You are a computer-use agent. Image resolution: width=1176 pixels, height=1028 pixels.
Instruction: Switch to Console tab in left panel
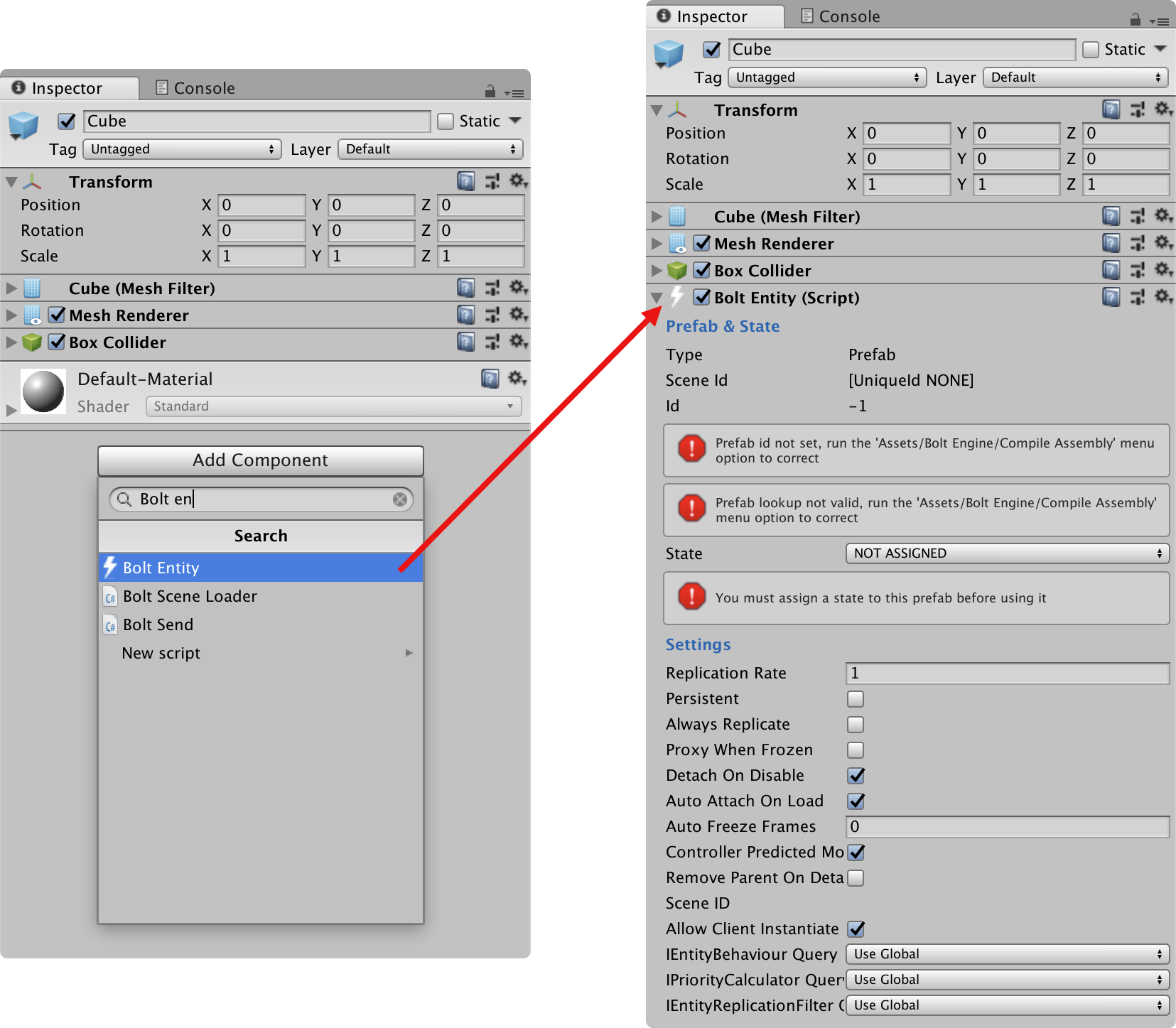(195, 88)
